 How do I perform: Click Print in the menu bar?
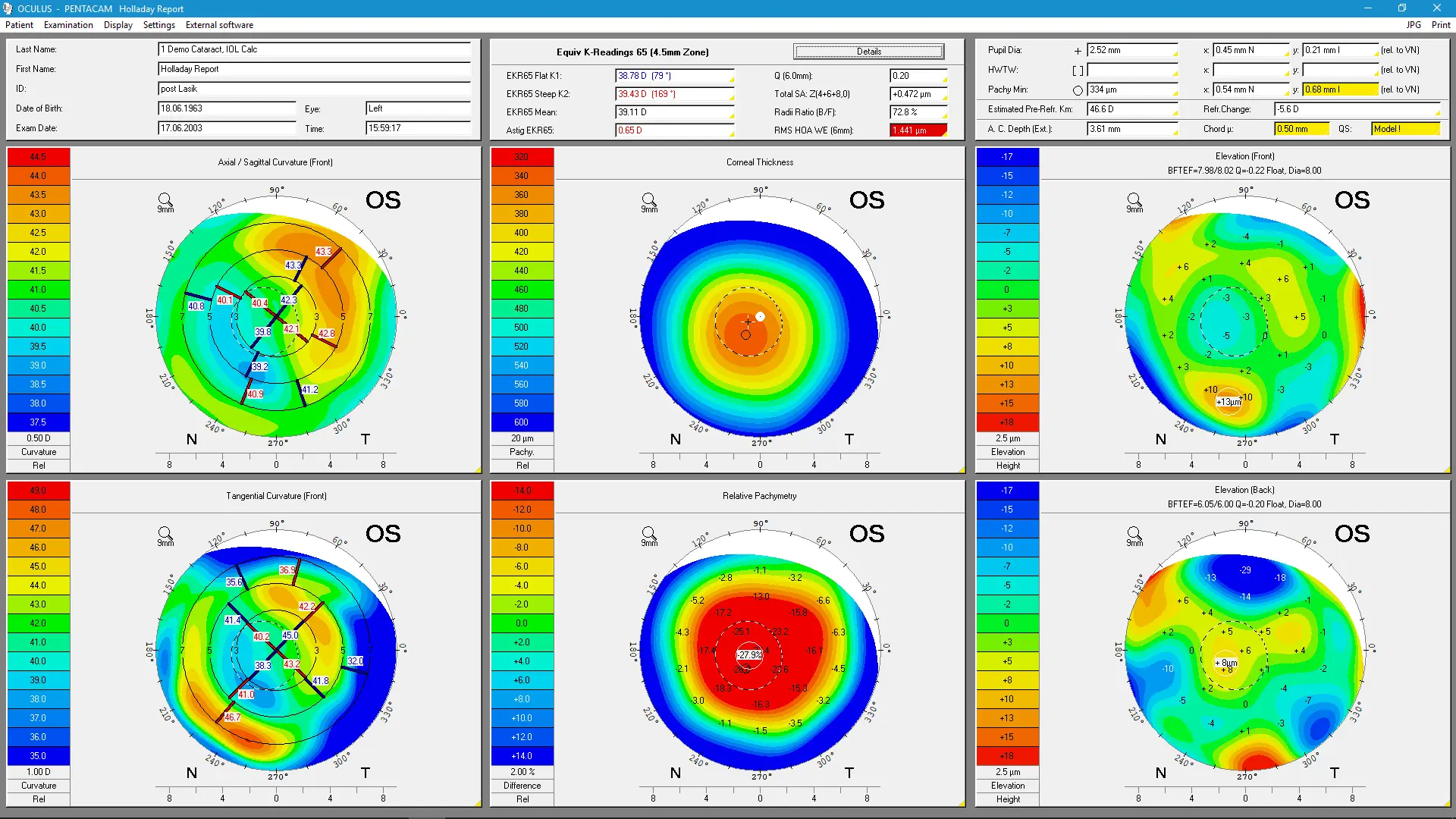point(1441,25)
